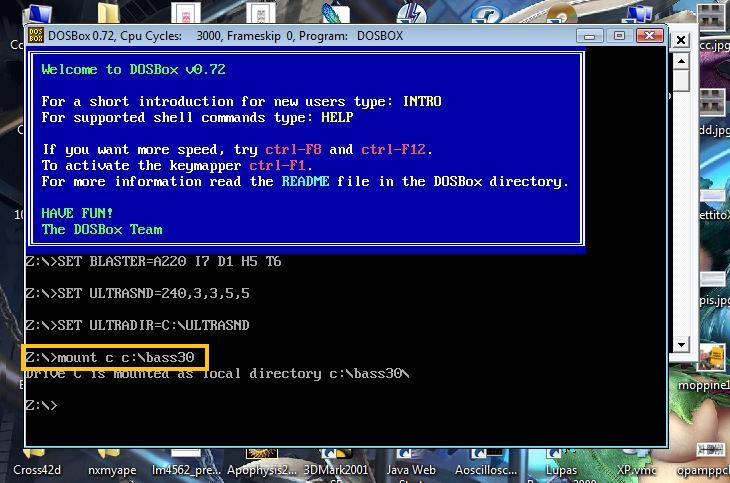Open the opamppcl desktop icon

(x=705, y=459)
